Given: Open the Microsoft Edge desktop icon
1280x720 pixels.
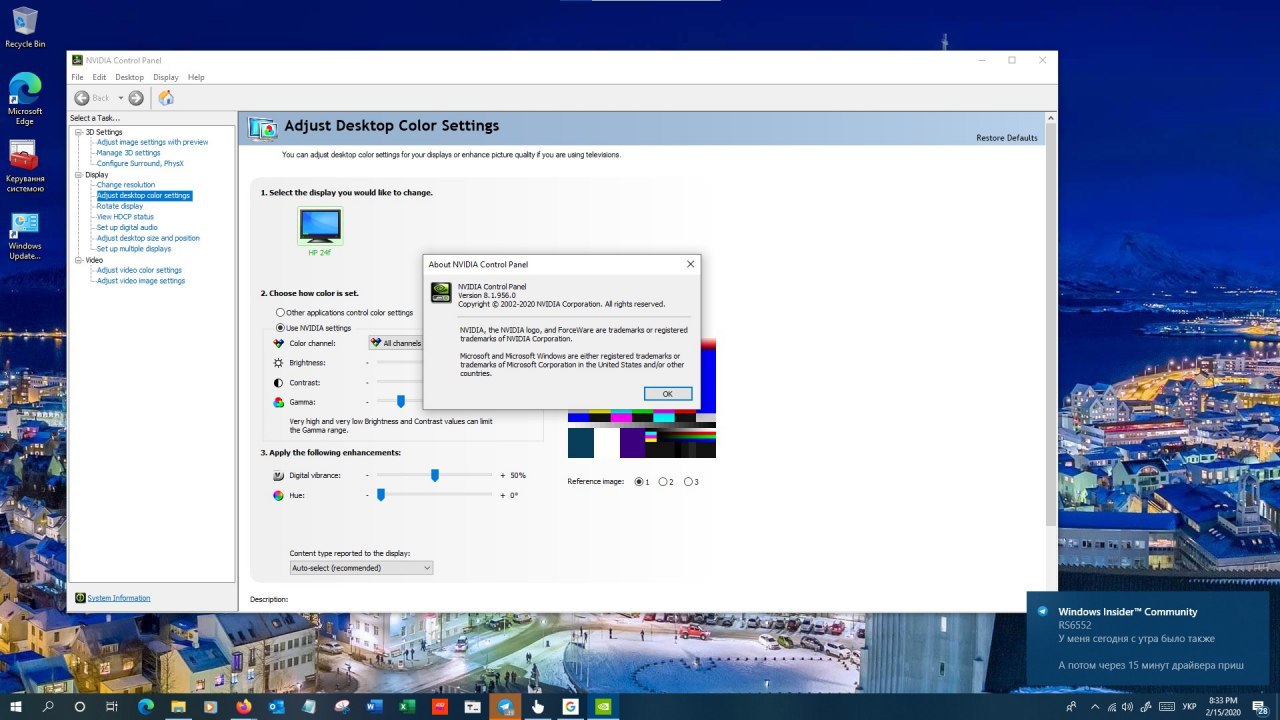Looking at the screenshot, I should click(25, 99).
